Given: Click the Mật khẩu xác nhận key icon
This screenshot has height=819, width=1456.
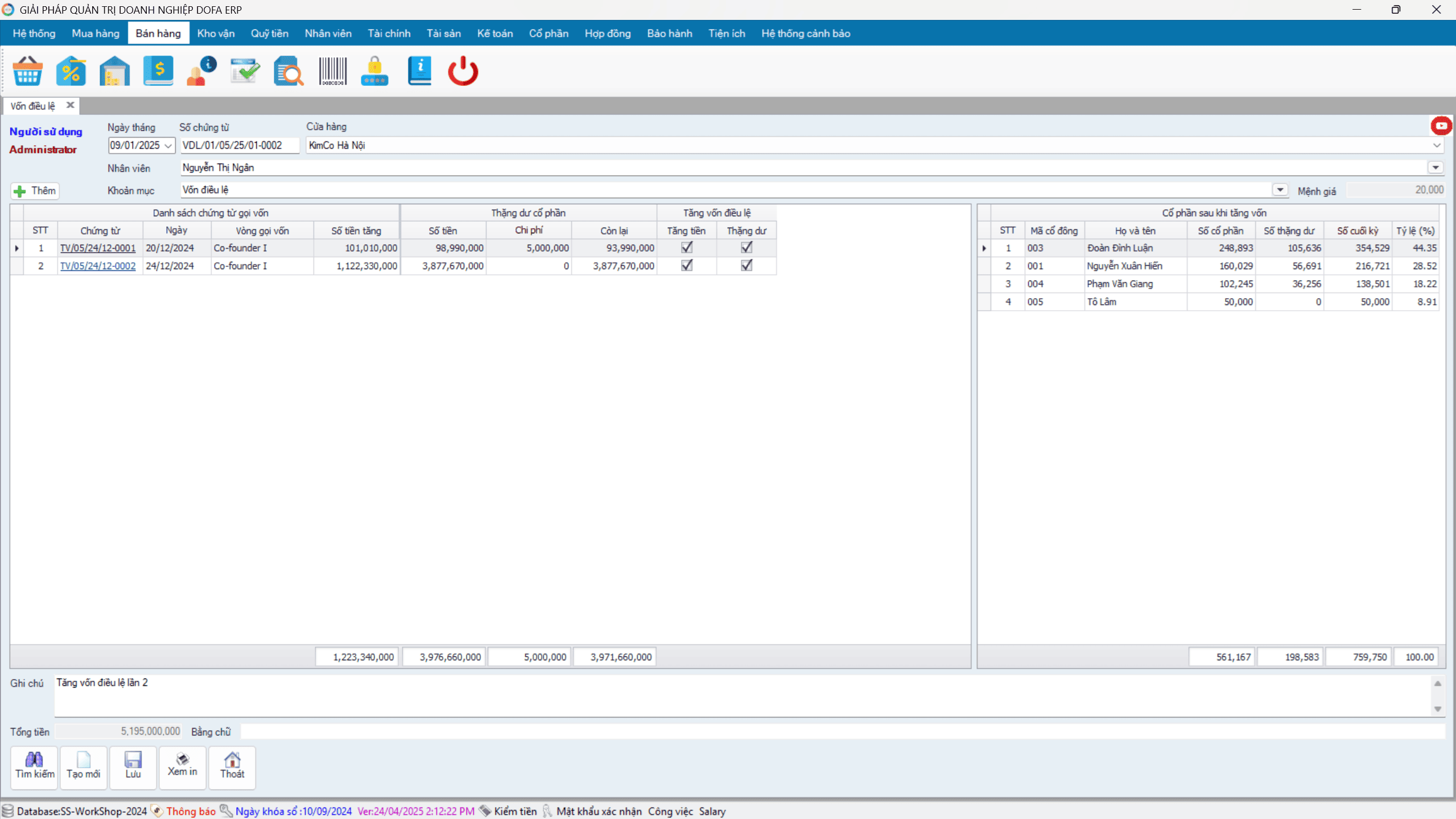Looking at the screenshot, I should pos(547,811).
